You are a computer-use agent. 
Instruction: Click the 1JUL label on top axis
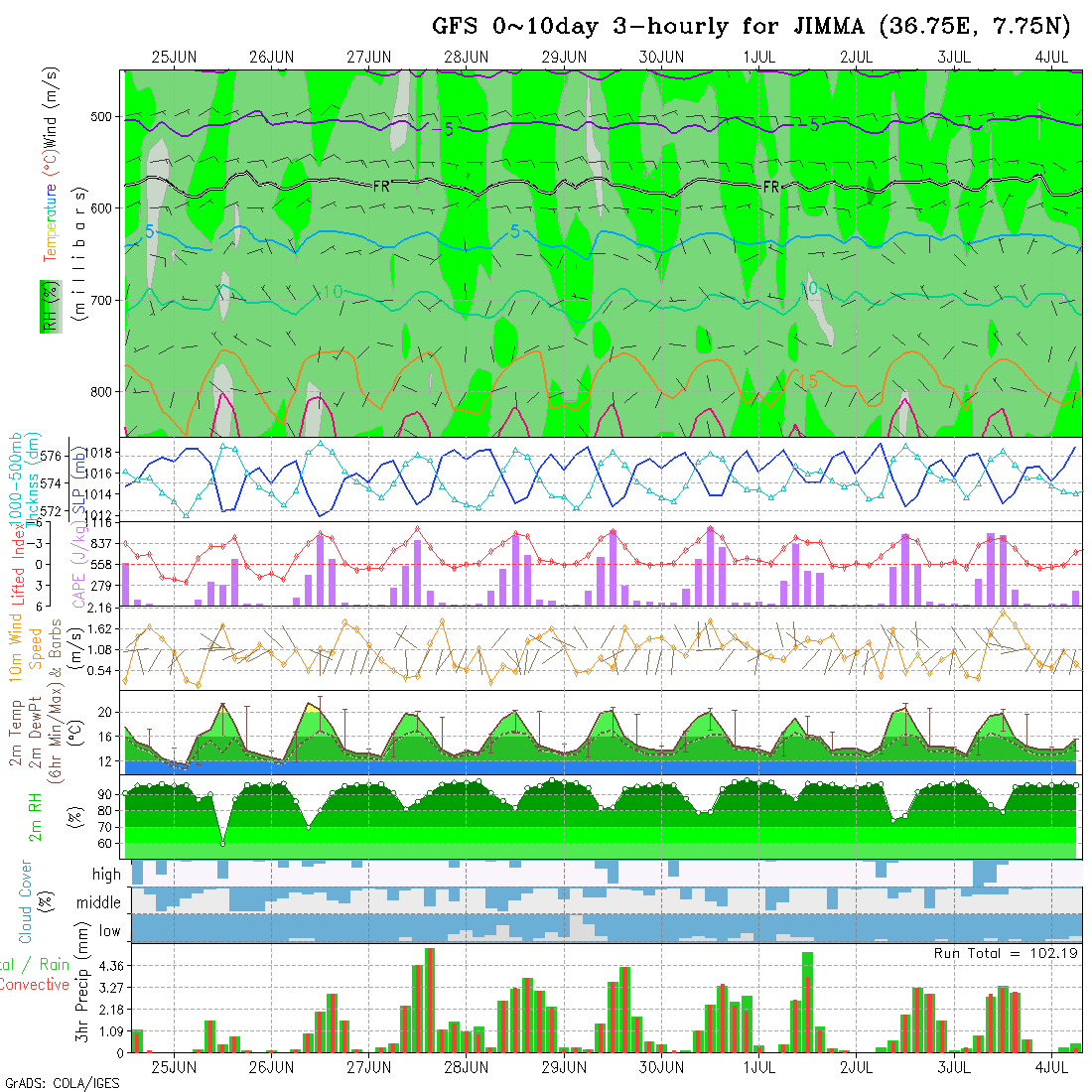(758, 57)
